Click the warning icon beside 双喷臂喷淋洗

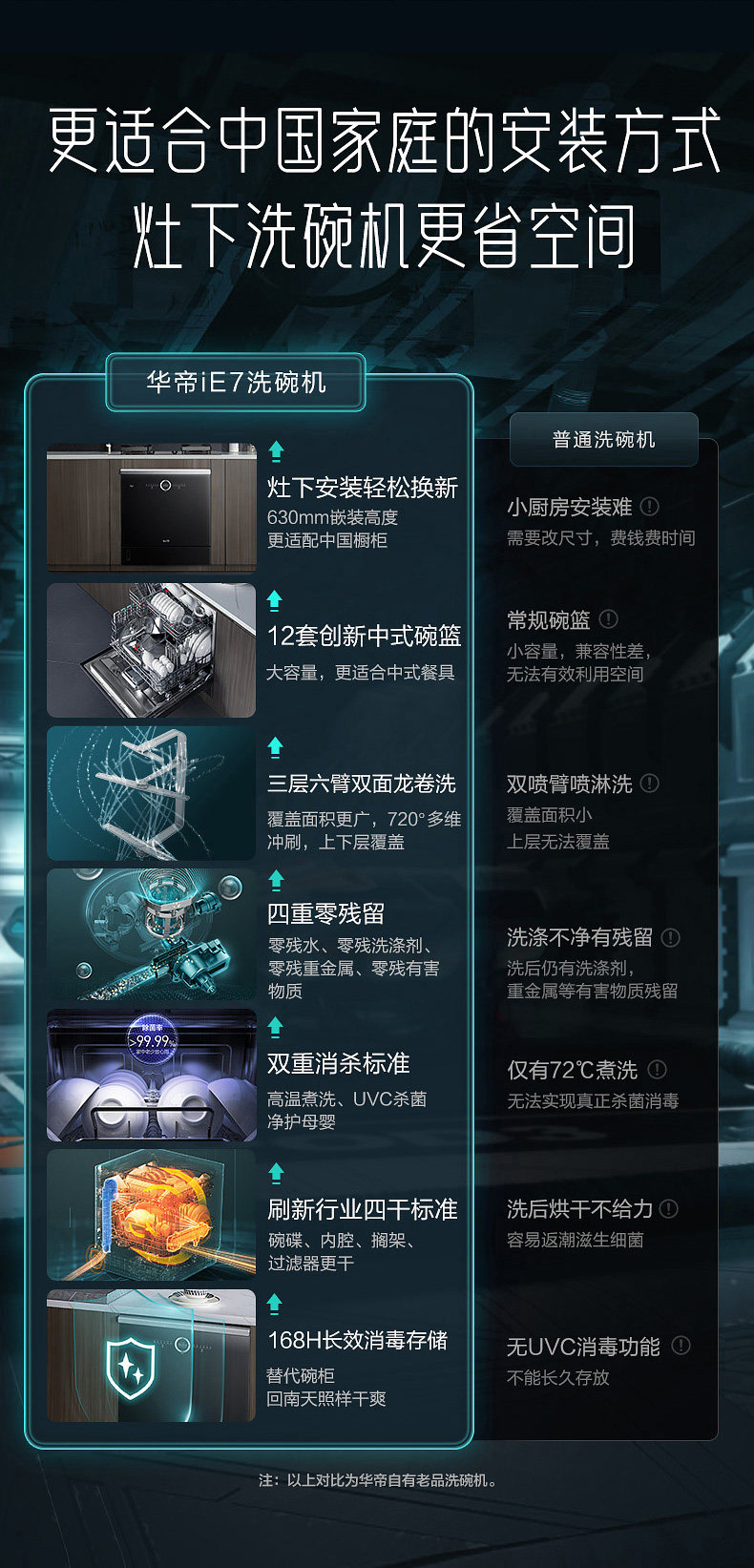[650, 783]
